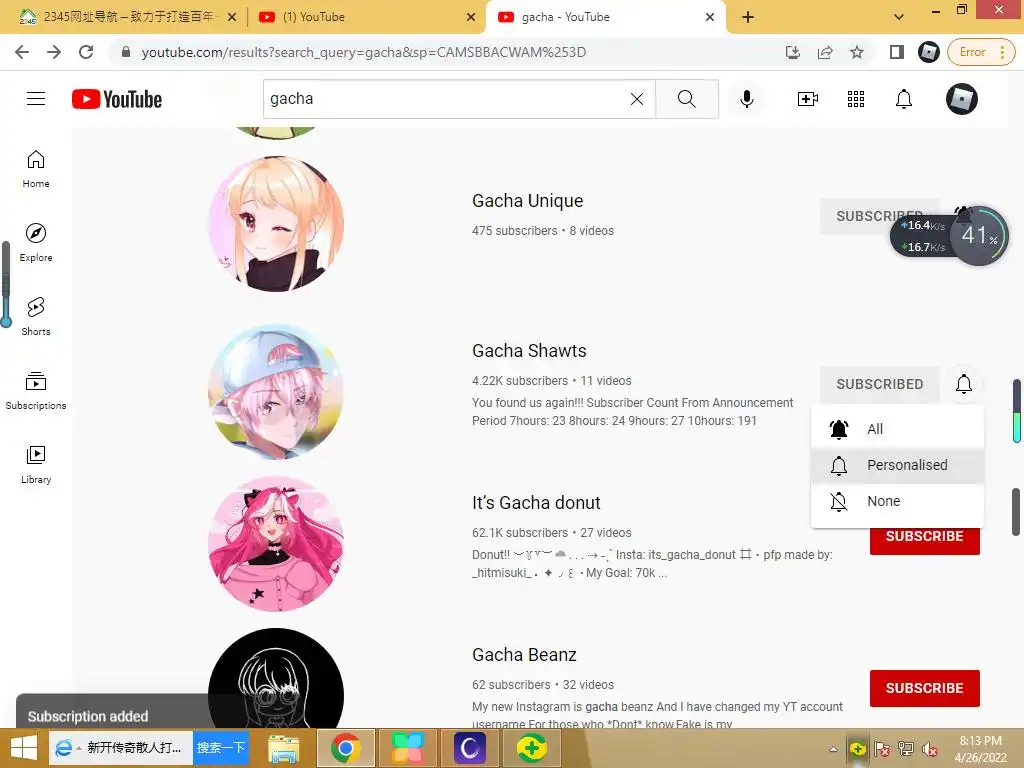Close the gacha - YouTube tab
The height and width of the screenshot is (768, 1024).
click(x=710, y=17)
